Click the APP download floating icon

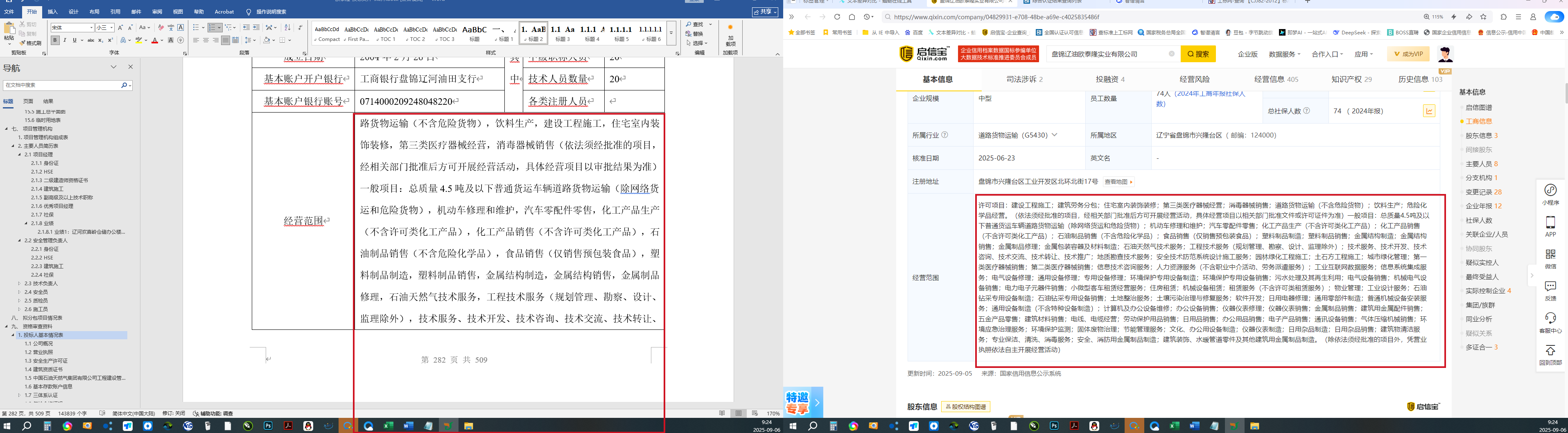[x=1550, y=226]
